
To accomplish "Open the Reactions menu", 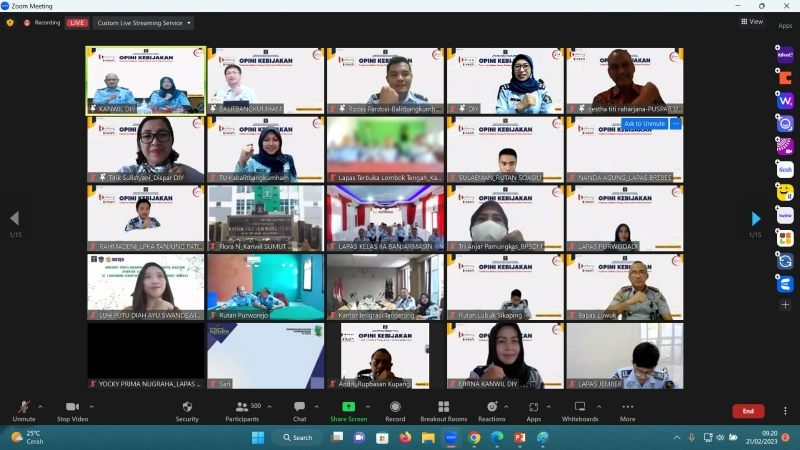I will pos(491,410).
